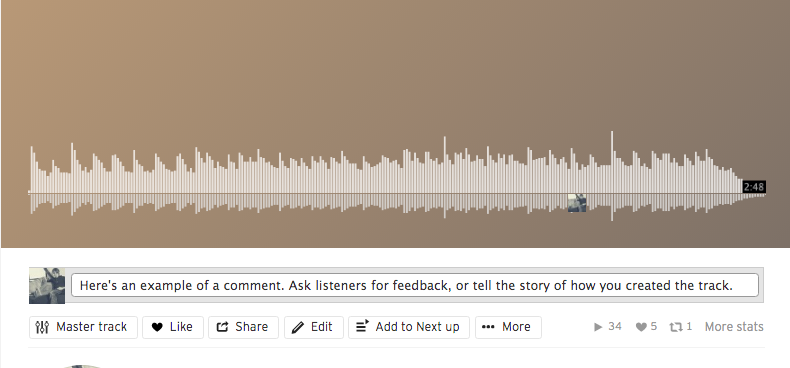Viewport: 790px width, 368px height.
Task: Click the user avatar beside comment box
Action: coord(47,286)
